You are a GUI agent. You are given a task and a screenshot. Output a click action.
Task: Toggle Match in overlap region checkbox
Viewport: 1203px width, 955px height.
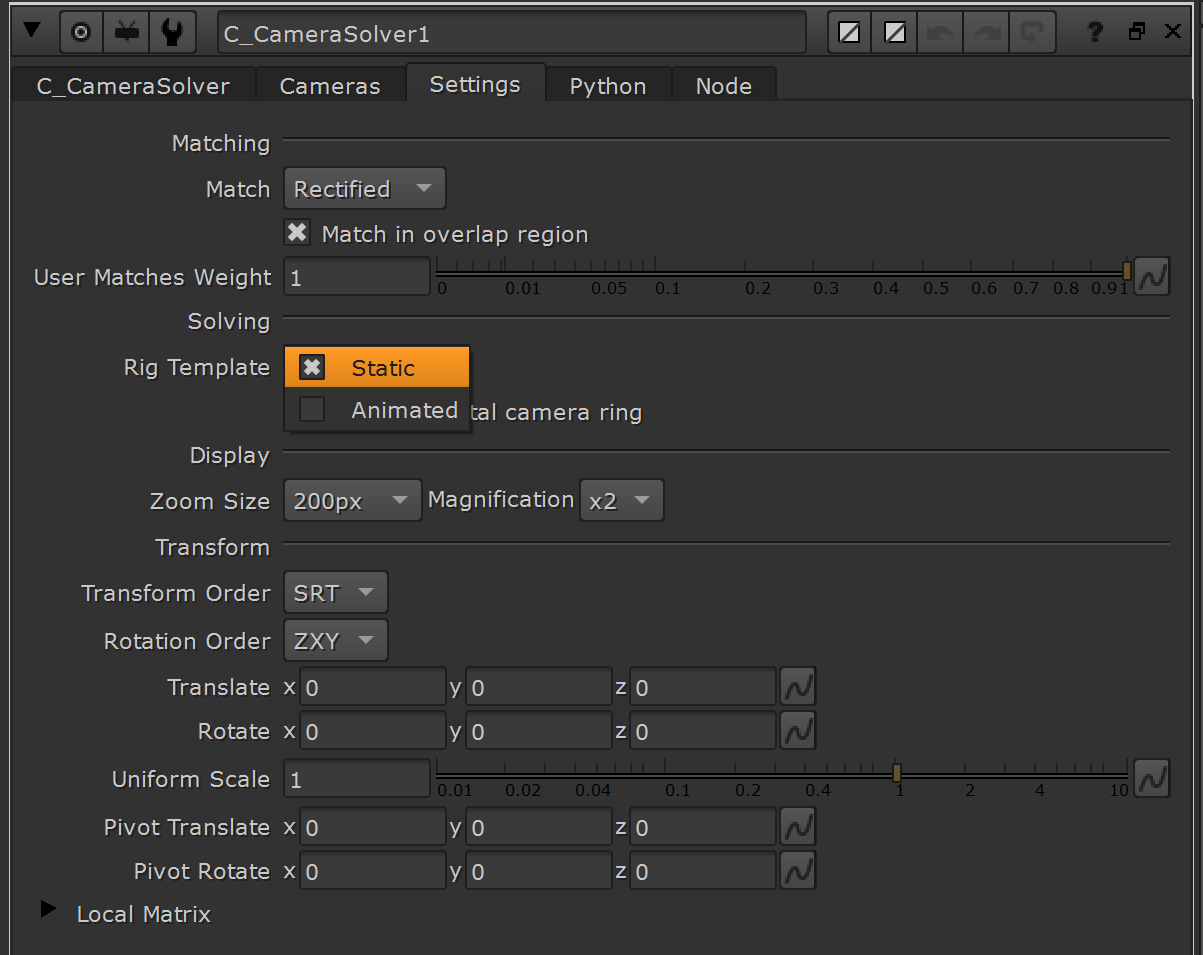tap(297, 233)
